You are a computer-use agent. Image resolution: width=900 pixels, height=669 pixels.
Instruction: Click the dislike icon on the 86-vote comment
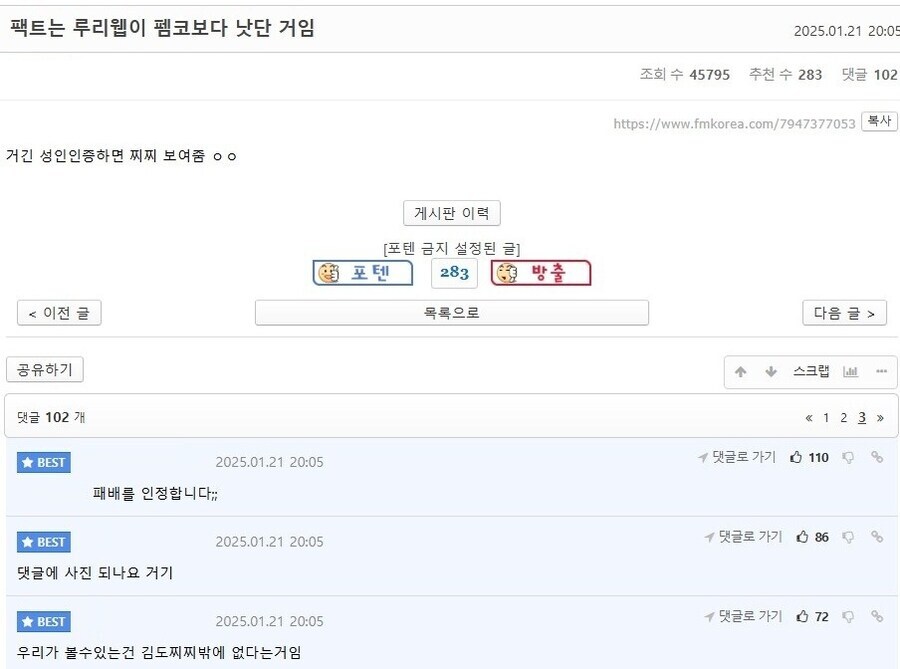849,537
